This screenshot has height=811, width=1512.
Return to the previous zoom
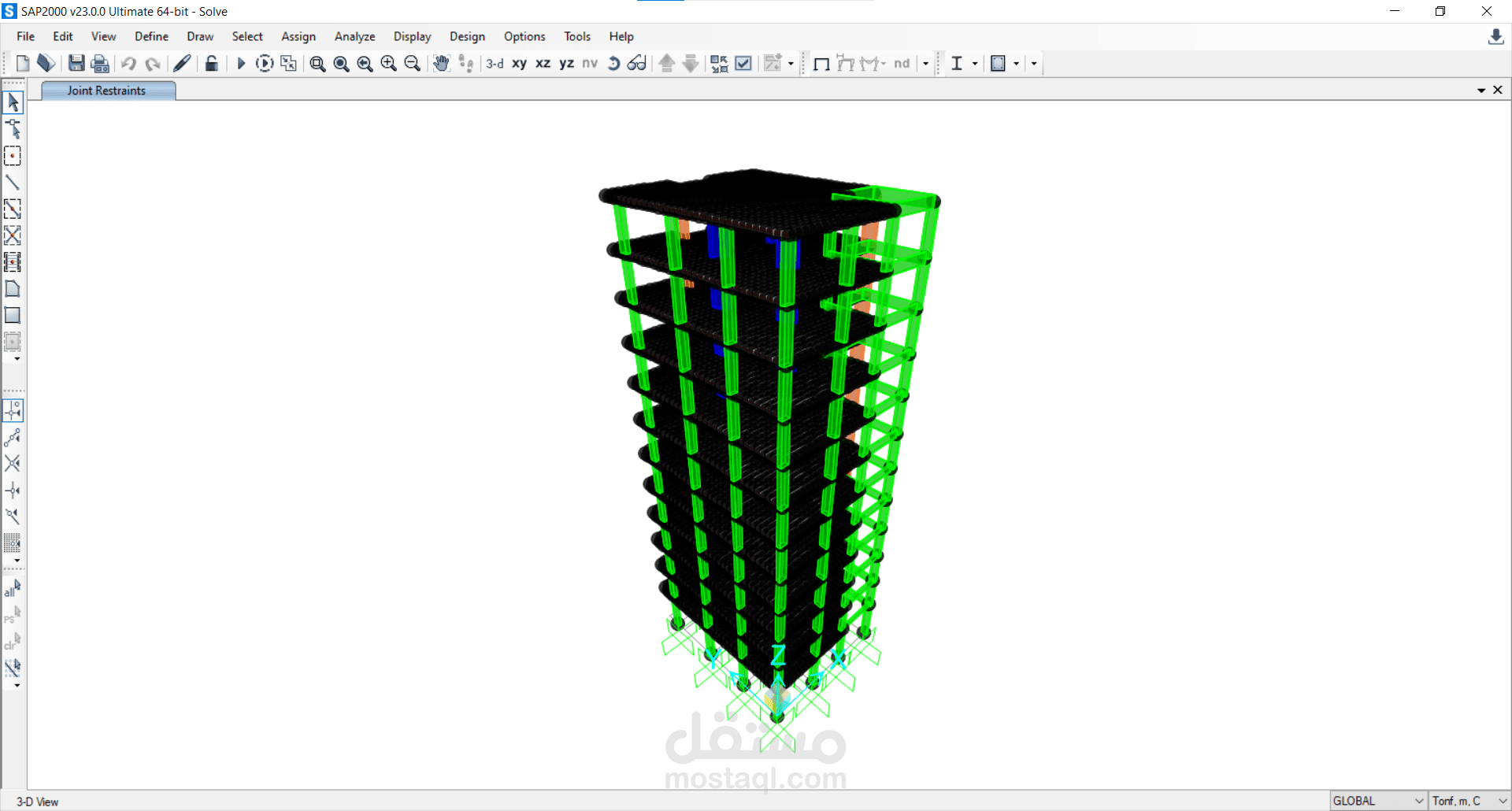tap(365, 64)
